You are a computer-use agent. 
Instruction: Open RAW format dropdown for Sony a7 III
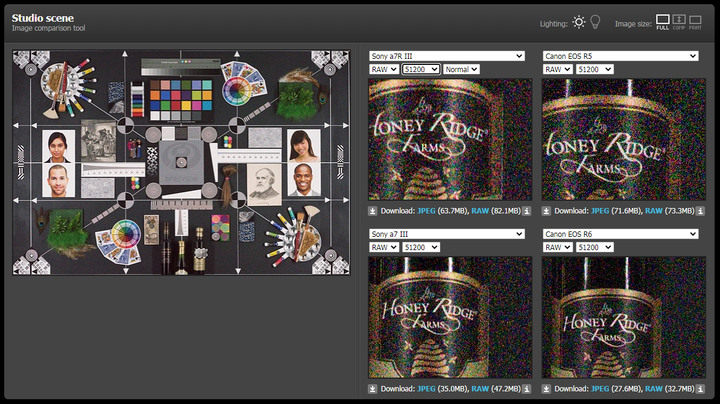tap(384, 247)
